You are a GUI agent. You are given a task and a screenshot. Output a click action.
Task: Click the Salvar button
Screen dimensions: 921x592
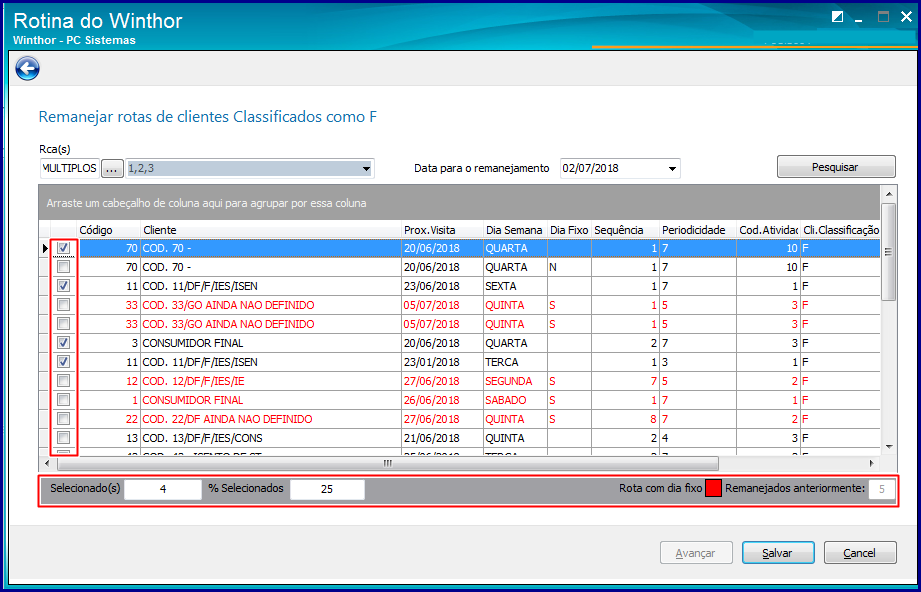coord(778,553)
